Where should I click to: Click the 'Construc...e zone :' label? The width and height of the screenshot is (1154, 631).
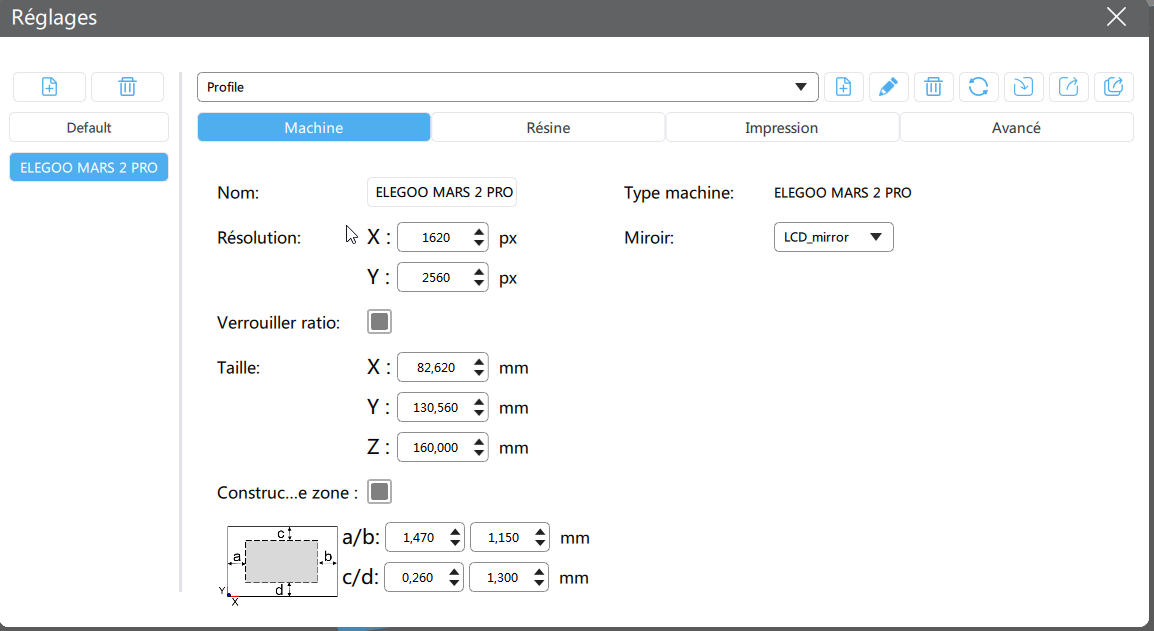287,493
